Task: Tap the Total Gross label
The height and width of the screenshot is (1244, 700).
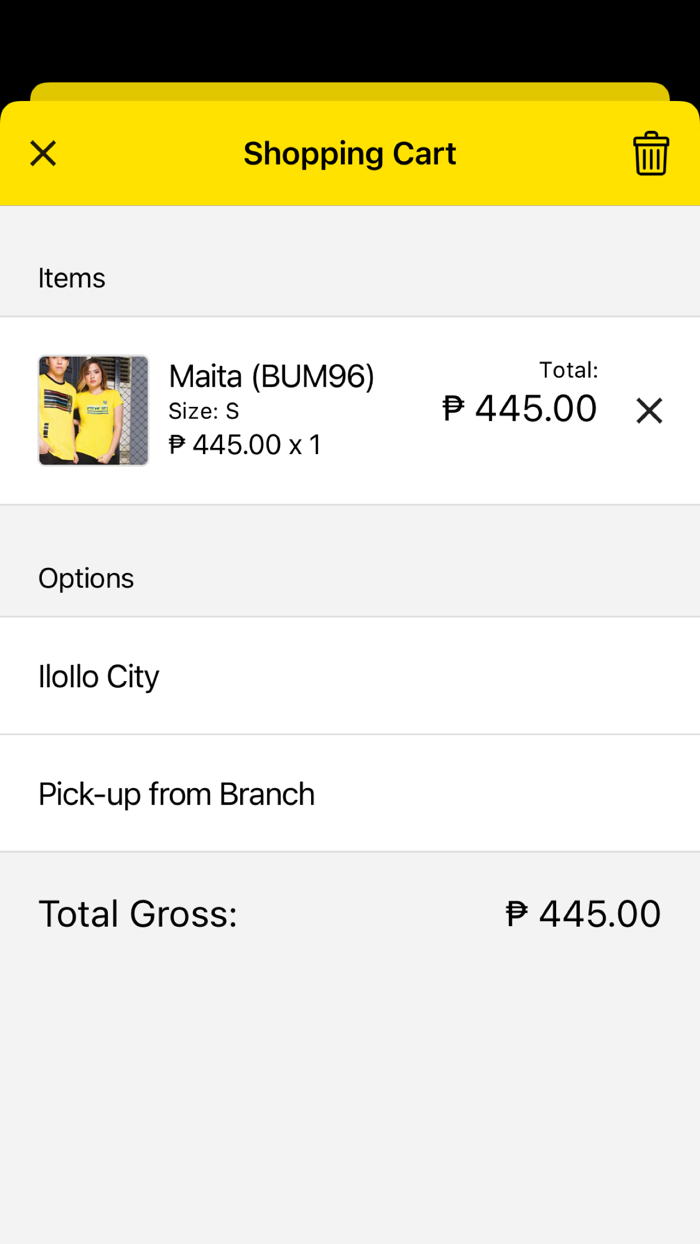Action: pos(138,913)
